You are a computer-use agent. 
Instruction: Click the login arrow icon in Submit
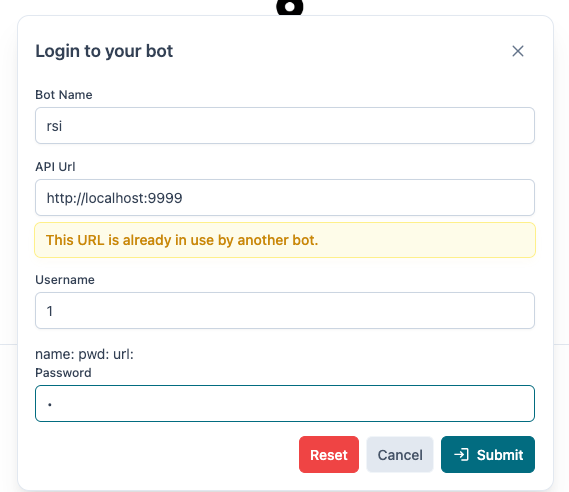click(461, 454)
